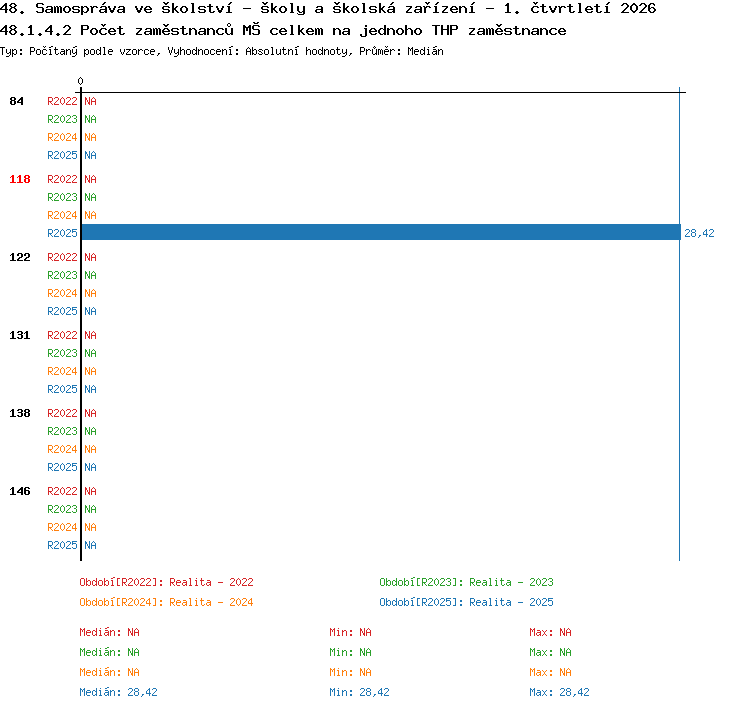Click group label 122

point(20,257)
